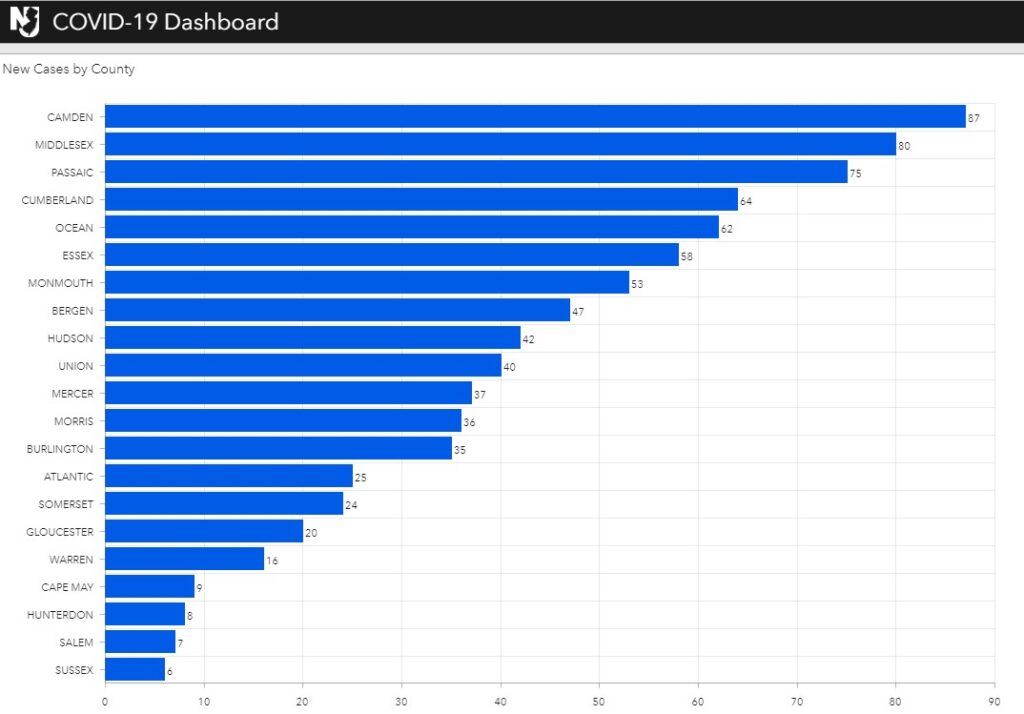Screen dimensions: 1024x714
Task: Click the SALEM county bar
Action: click(140, 641)
